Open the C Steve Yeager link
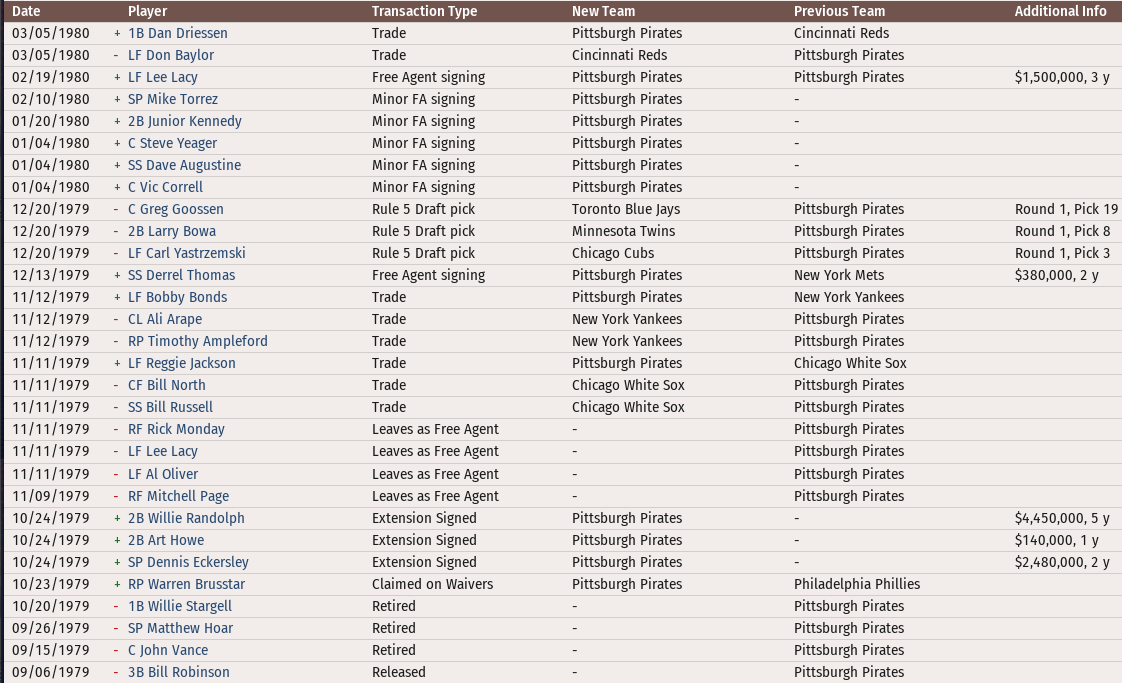 point(172,143)
